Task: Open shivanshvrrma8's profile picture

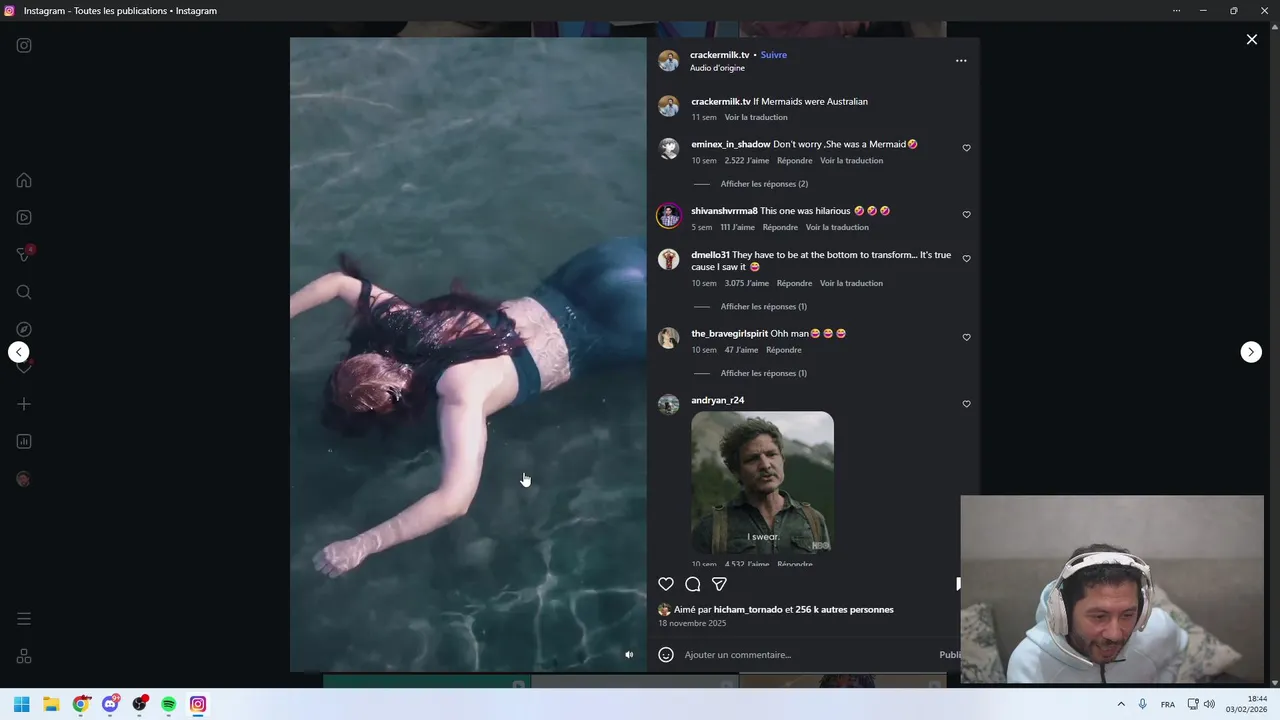Action: (669, 215)
